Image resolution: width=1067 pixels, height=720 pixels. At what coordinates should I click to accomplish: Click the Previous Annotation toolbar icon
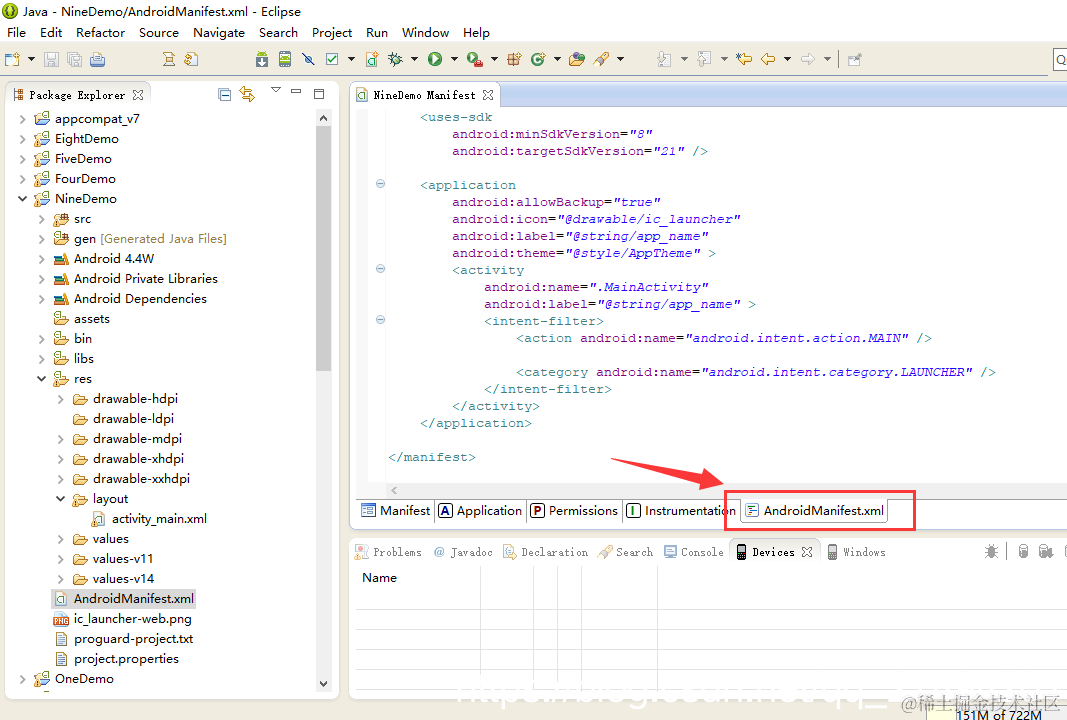pos(704,59)
